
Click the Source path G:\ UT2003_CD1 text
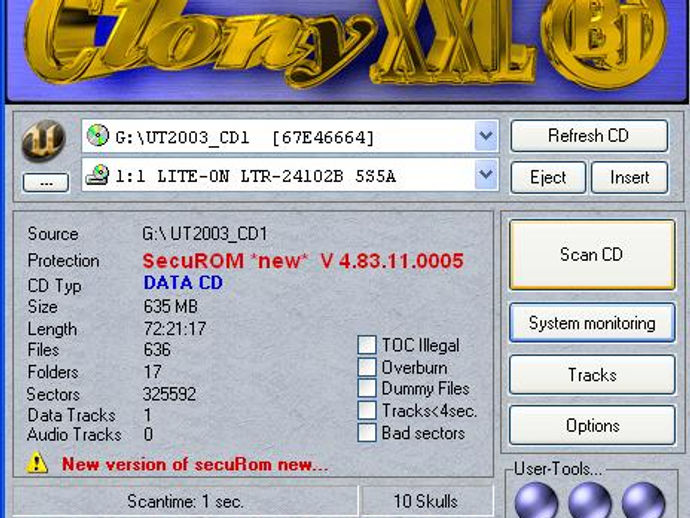pos(205,234)
